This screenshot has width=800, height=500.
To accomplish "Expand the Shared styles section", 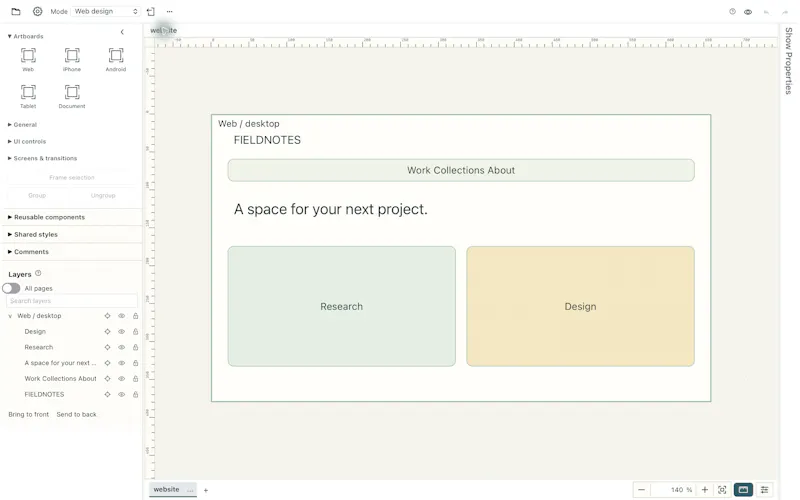I will click(x=33, y=234).
